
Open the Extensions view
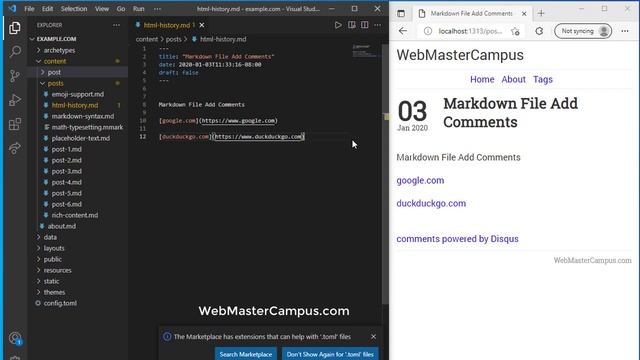(x=15, y=124)
